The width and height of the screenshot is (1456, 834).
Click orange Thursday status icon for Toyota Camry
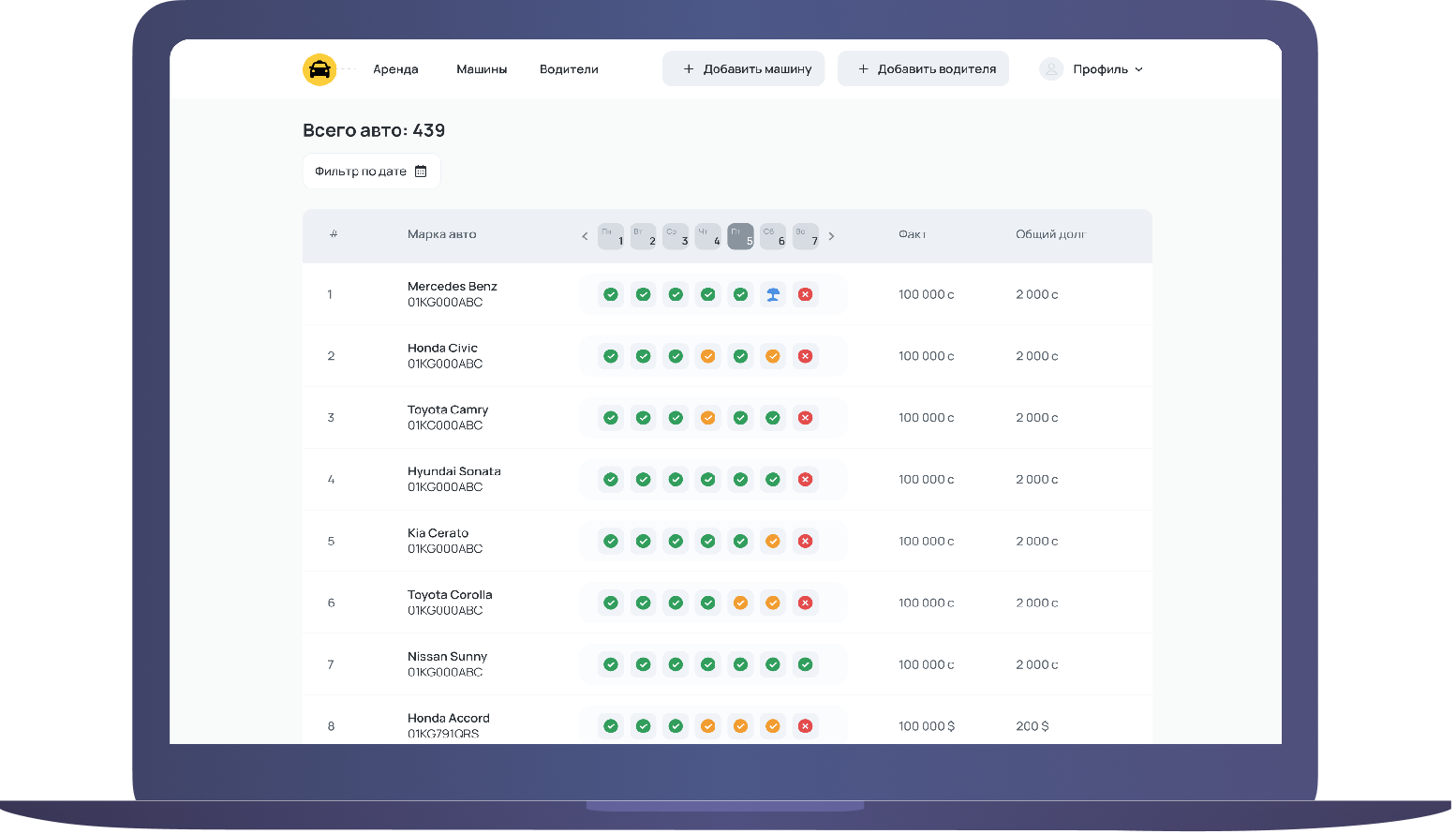click(708, 418)
